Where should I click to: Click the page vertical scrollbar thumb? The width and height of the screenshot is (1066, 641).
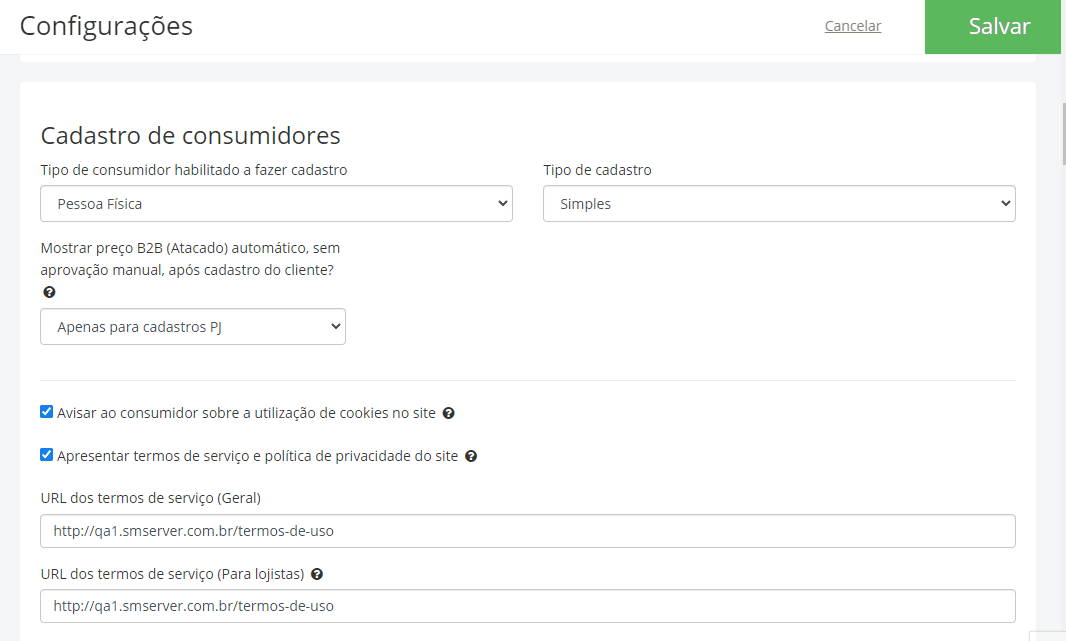[x=1064, y=133]
